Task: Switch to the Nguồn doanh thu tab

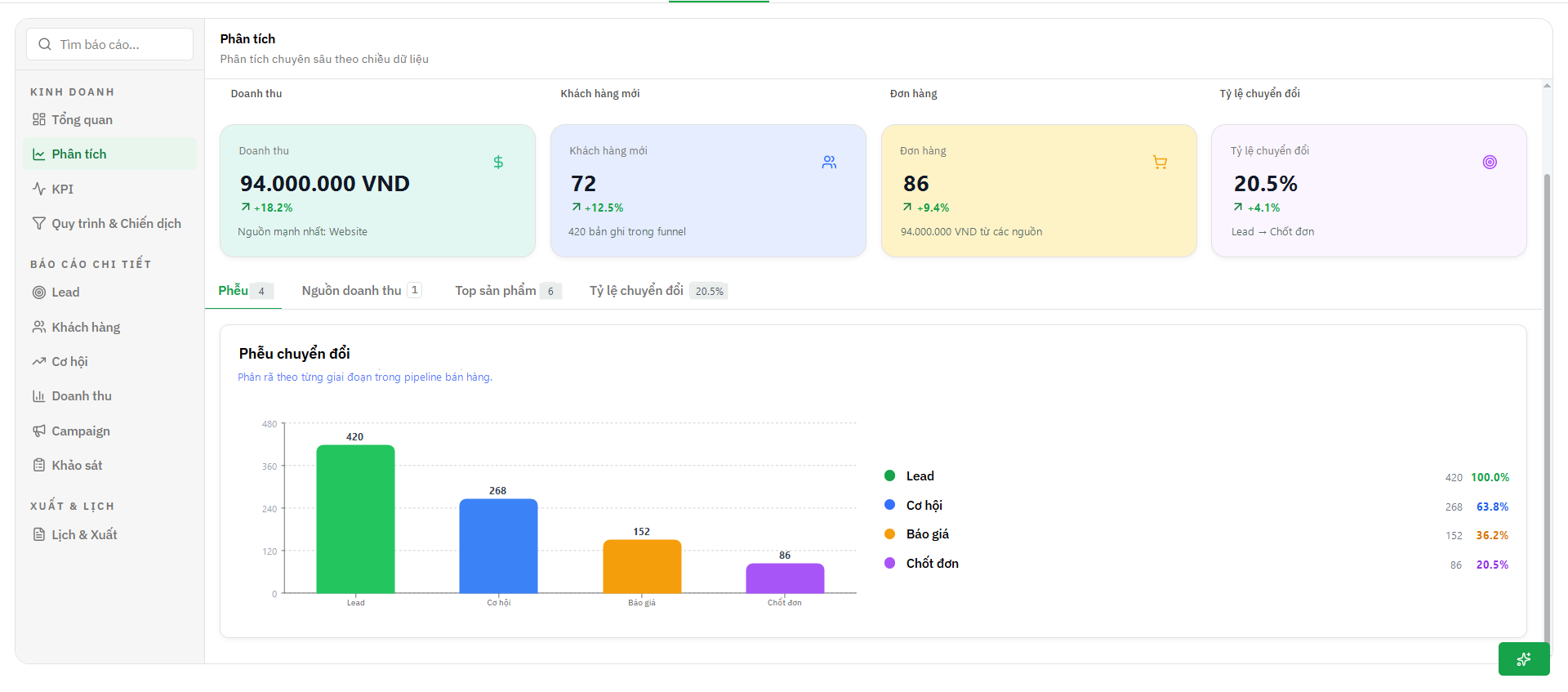Action: pyautogui.click(x=361, y=291)
